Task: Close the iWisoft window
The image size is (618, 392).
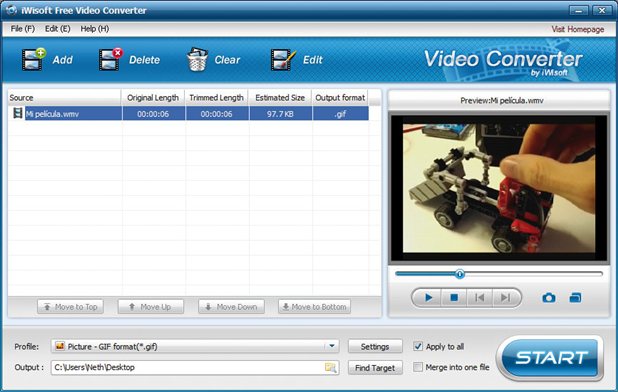Action: (602, 10)
